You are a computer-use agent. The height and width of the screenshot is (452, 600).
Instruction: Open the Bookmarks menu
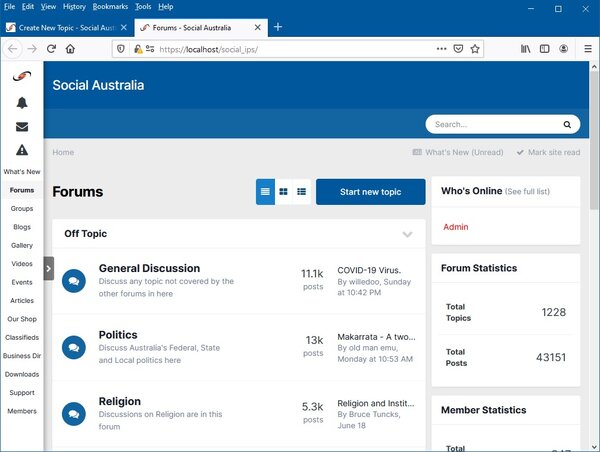tap(110, 6)
